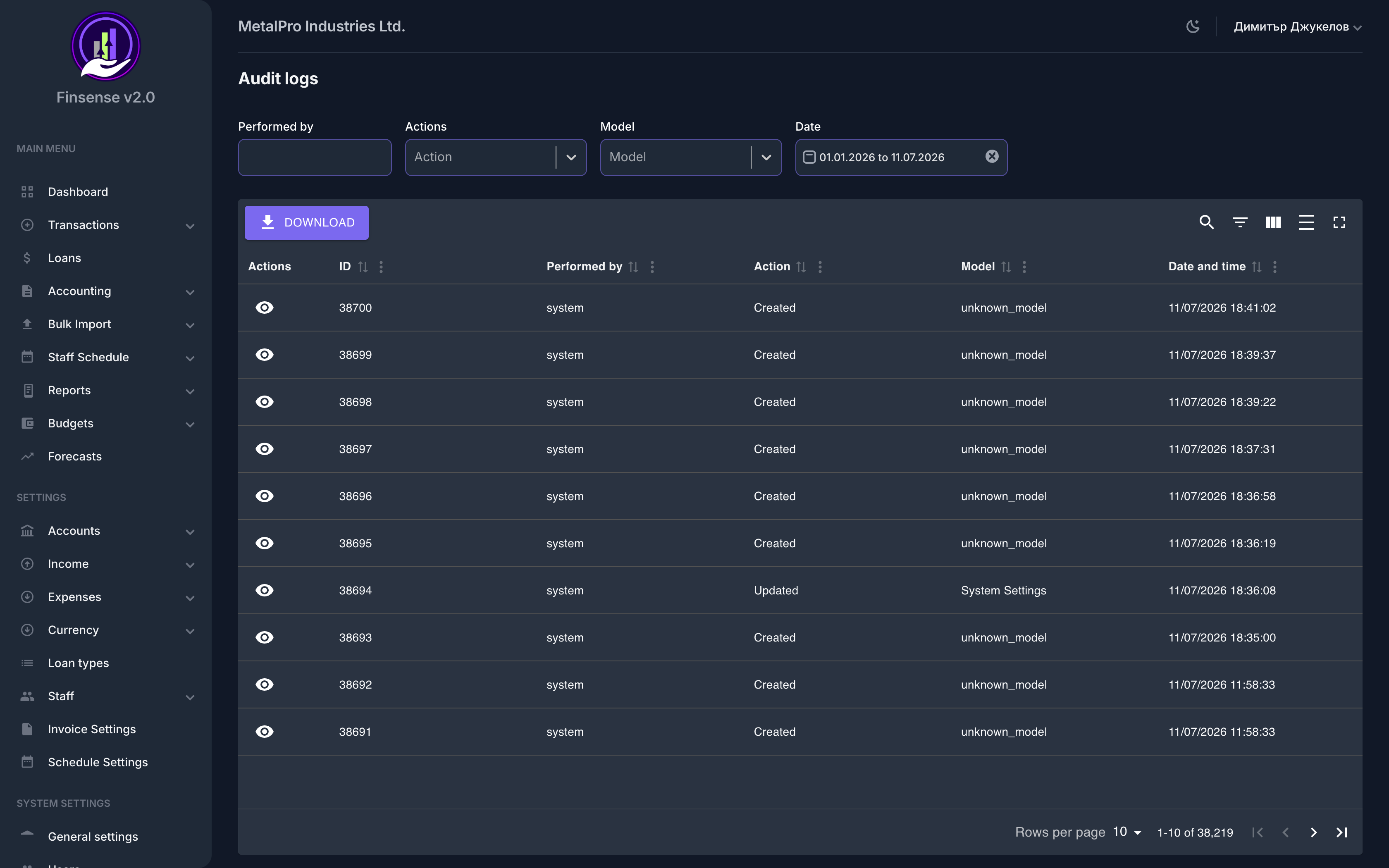Expand Reports menu
This screenshot has height=868, width=1389.
105,390
